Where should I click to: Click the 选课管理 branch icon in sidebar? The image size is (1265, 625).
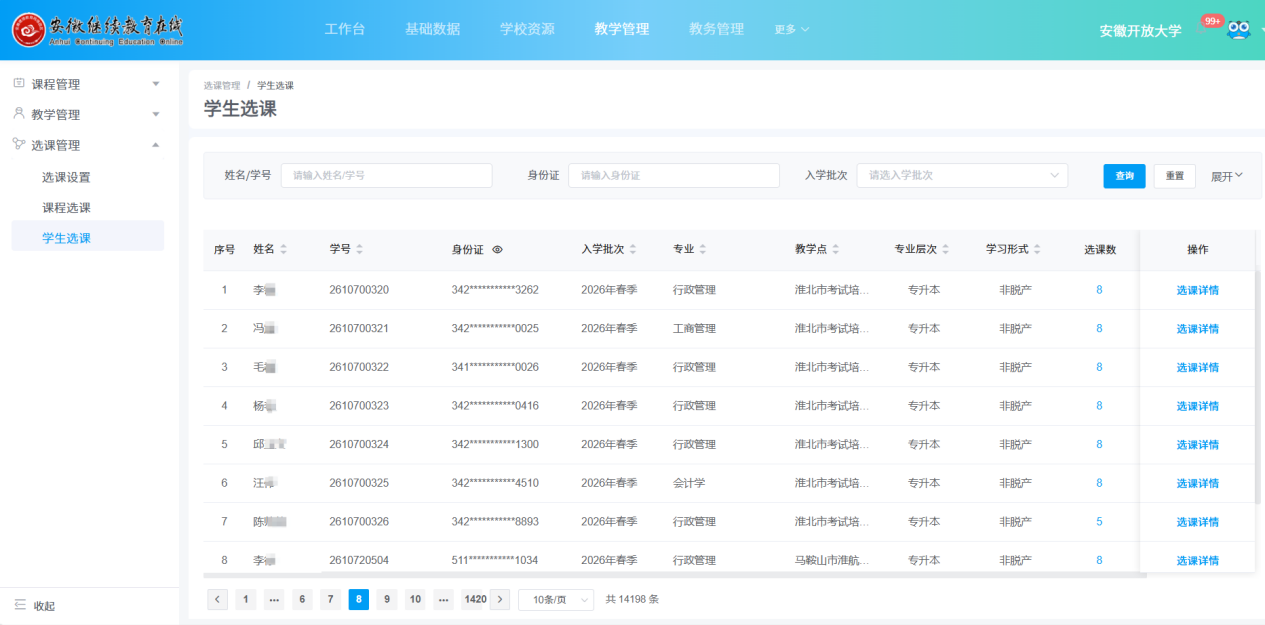pos(19,143)
